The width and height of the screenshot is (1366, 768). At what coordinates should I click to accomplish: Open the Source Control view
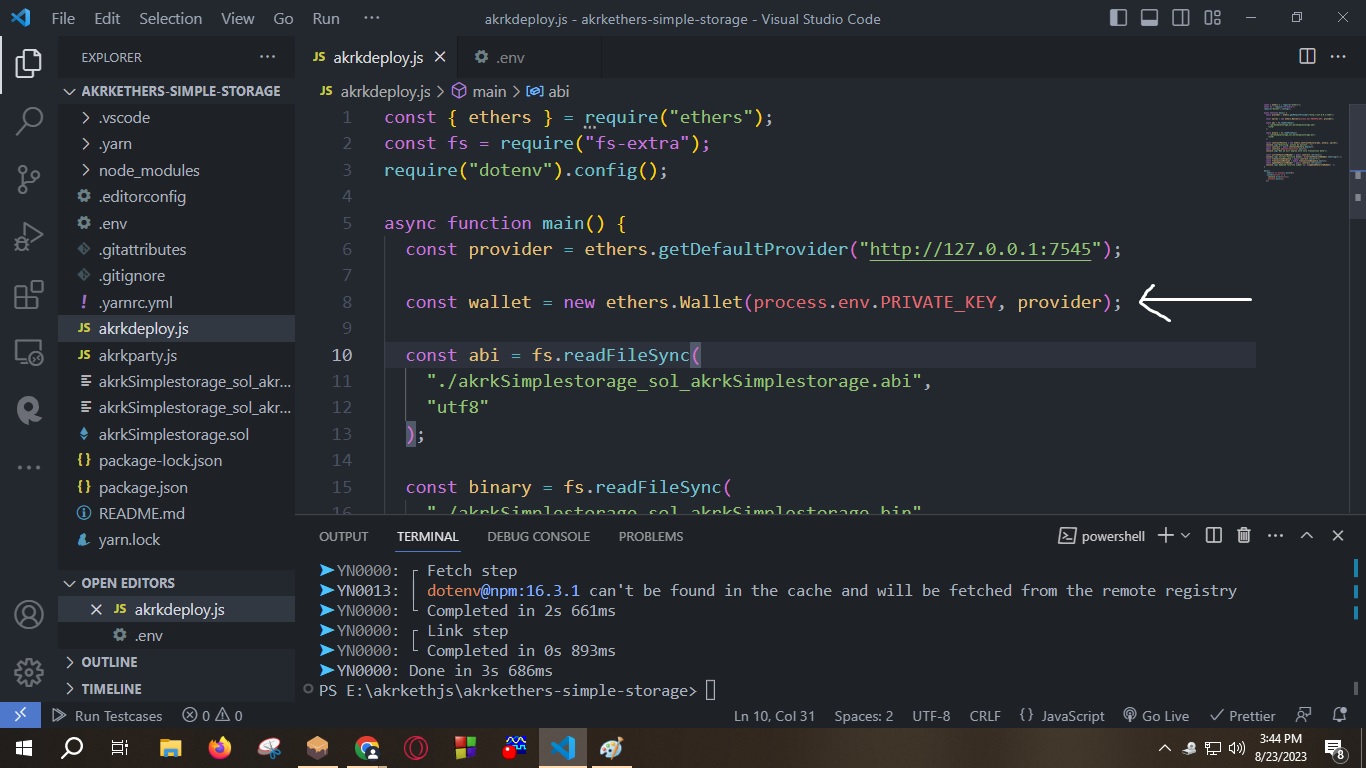29,178
